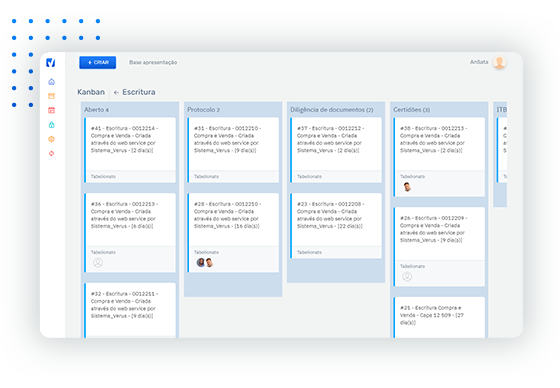
Task: Click unassigned avatar placeholder on card #26
Action: [407, 277]
